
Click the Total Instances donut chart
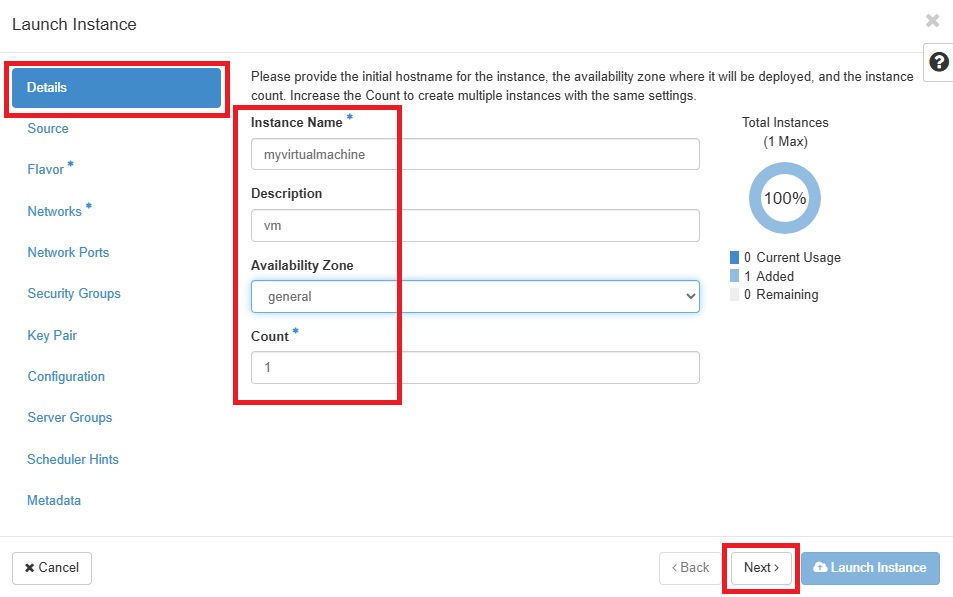785,198
